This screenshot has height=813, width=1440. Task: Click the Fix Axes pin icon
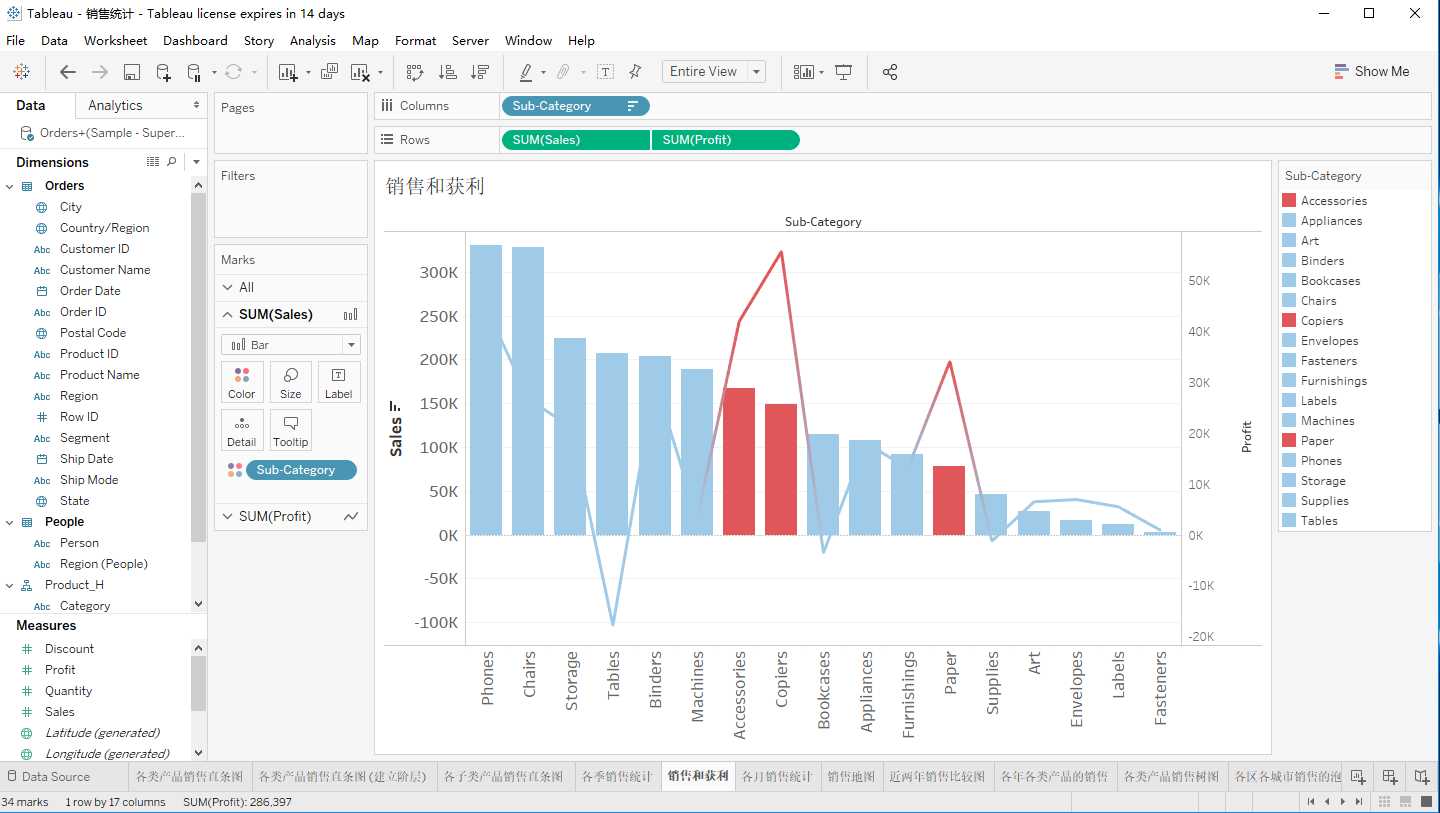click(635, 72)
